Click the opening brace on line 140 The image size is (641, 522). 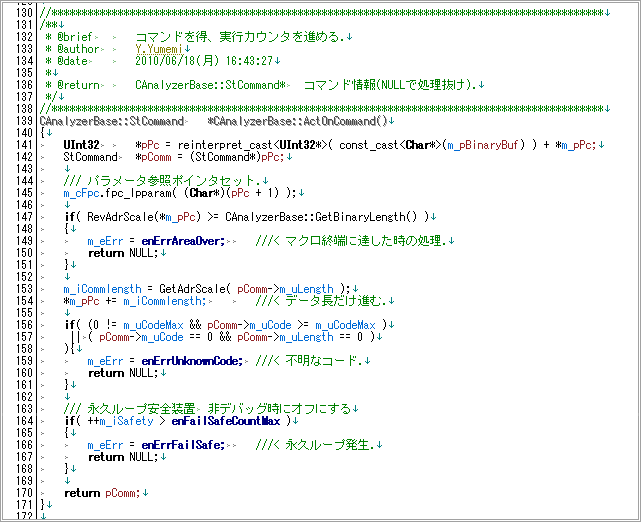point(43,133)
